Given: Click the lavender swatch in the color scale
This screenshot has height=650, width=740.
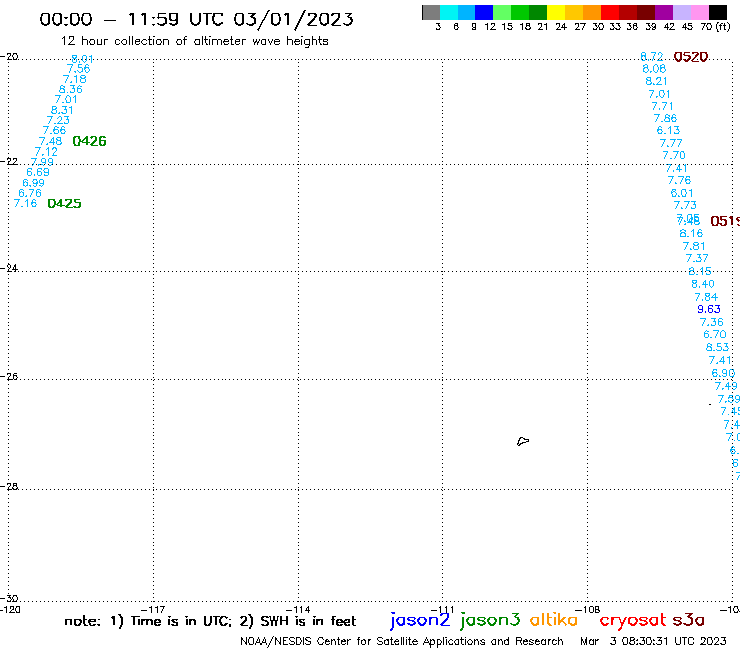Looking at the screenshot, I should 681,12.
